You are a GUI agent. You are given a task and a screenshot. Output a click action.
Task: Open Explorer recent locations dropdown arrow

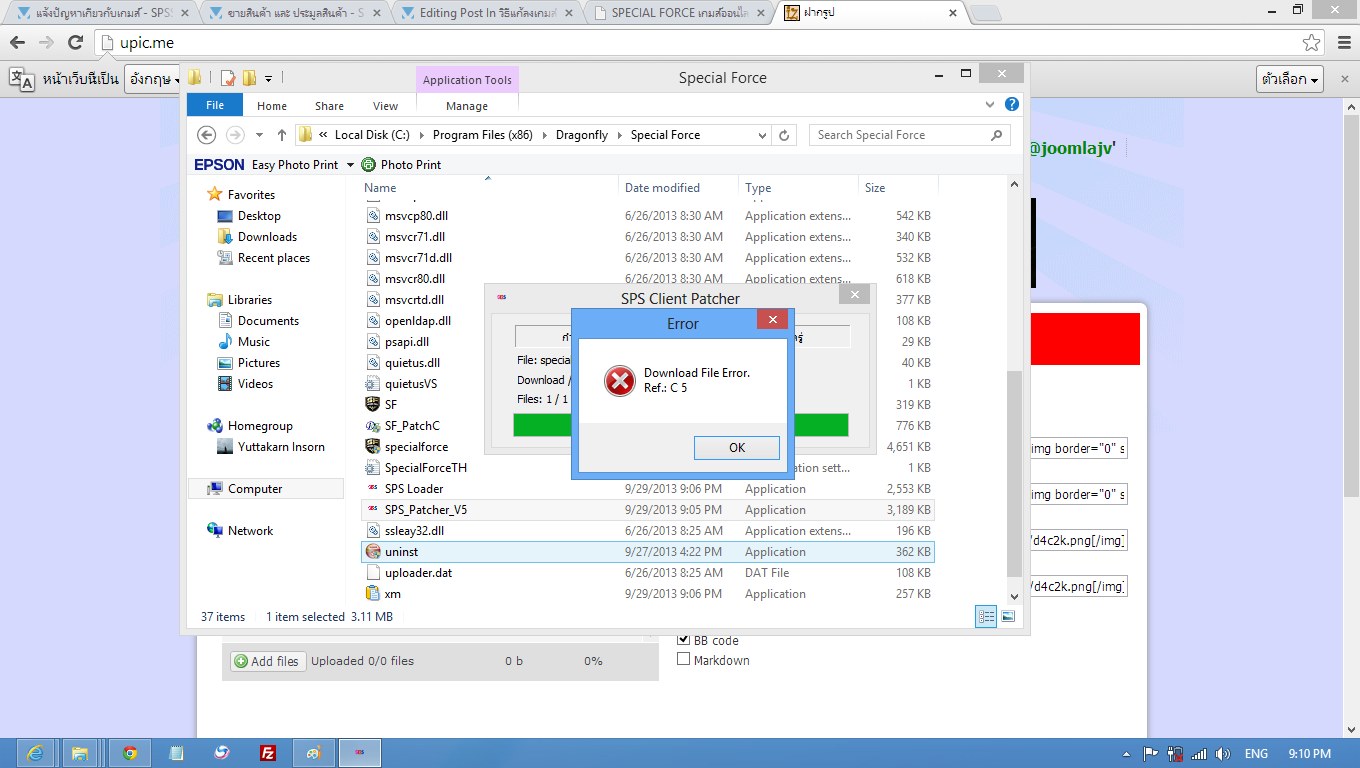[260, 135]
